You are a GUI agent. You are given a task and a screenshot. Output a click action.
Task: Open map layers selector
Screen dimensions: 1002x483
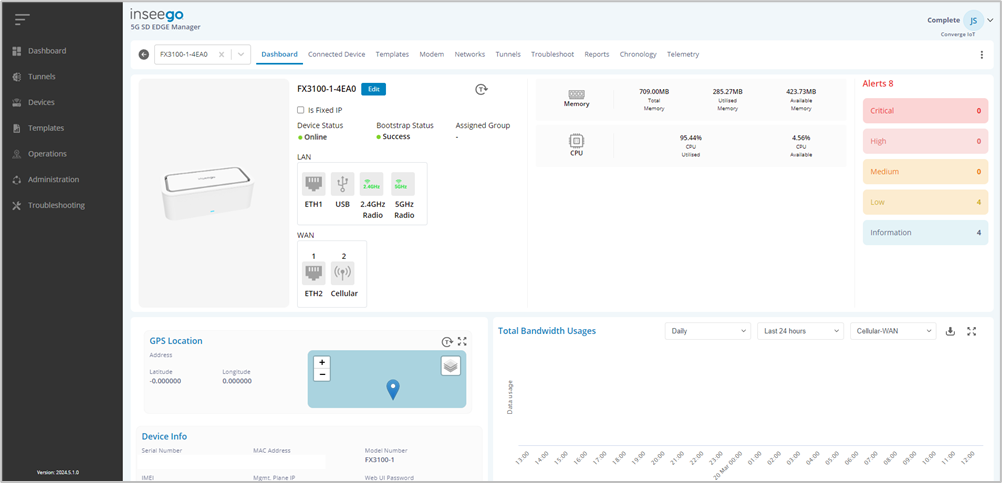coord(451,365)
